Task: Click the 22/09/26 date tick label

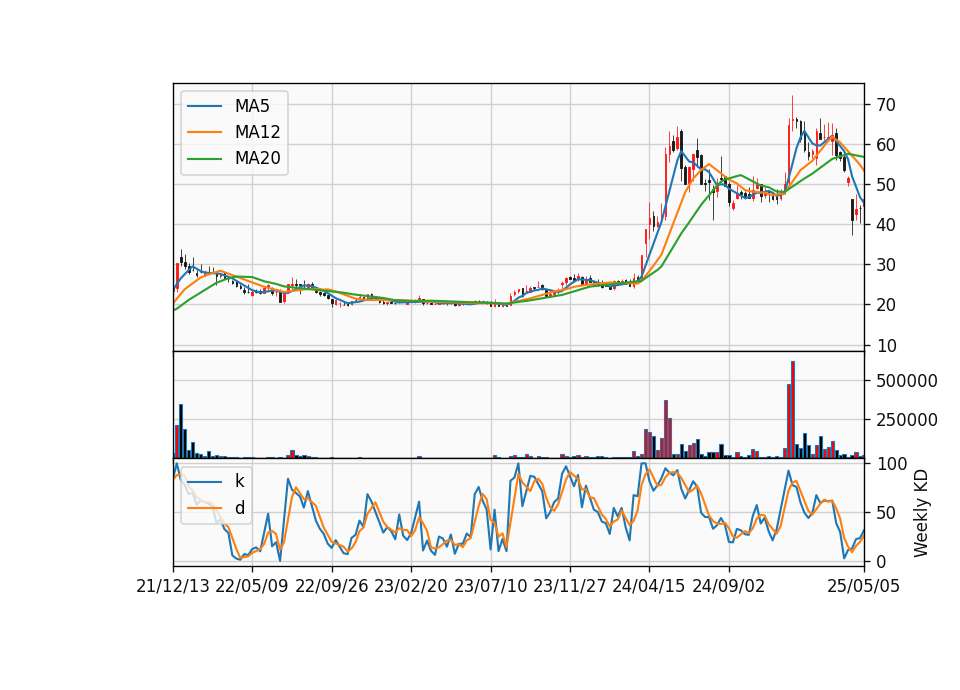Action: pos(331,586)
